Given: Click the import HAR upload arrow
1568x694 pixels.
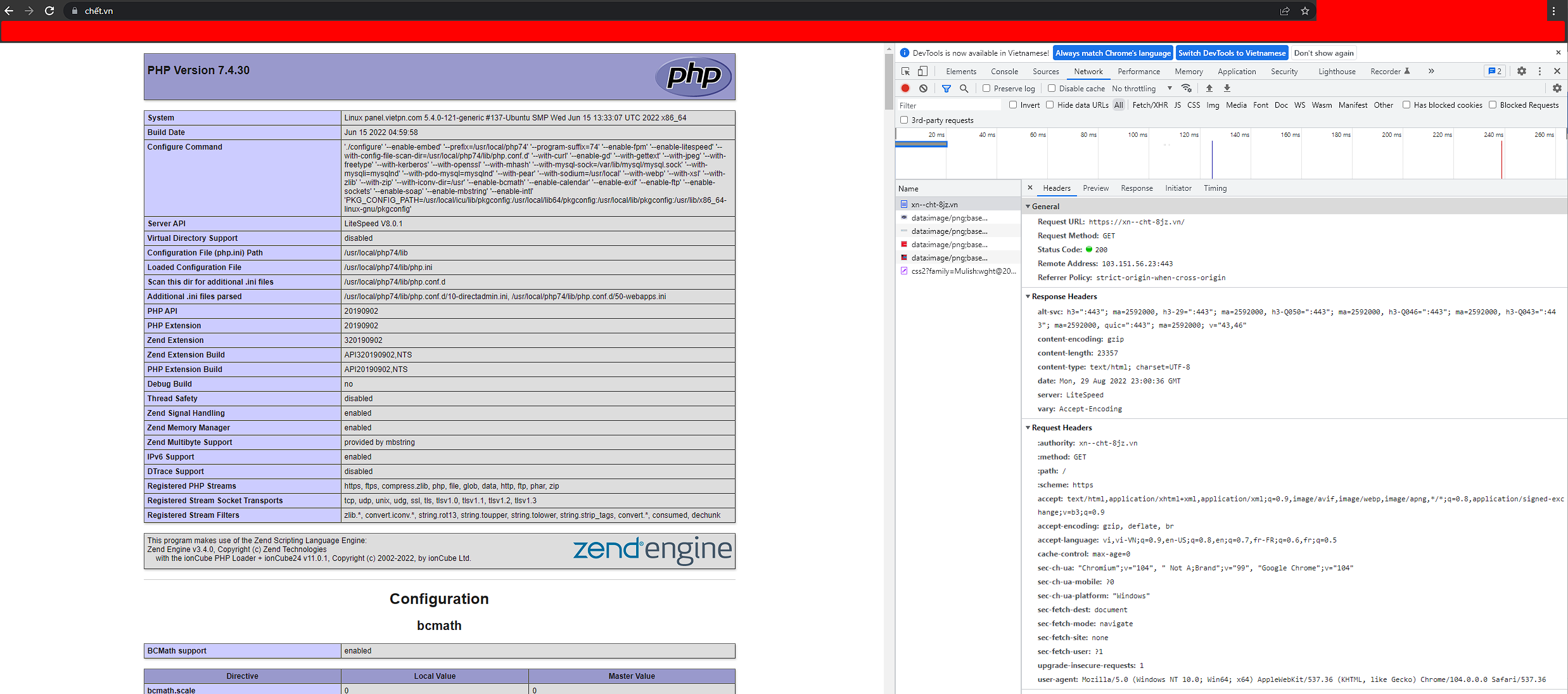Looking at the screenshot, I should (1209, 89).
